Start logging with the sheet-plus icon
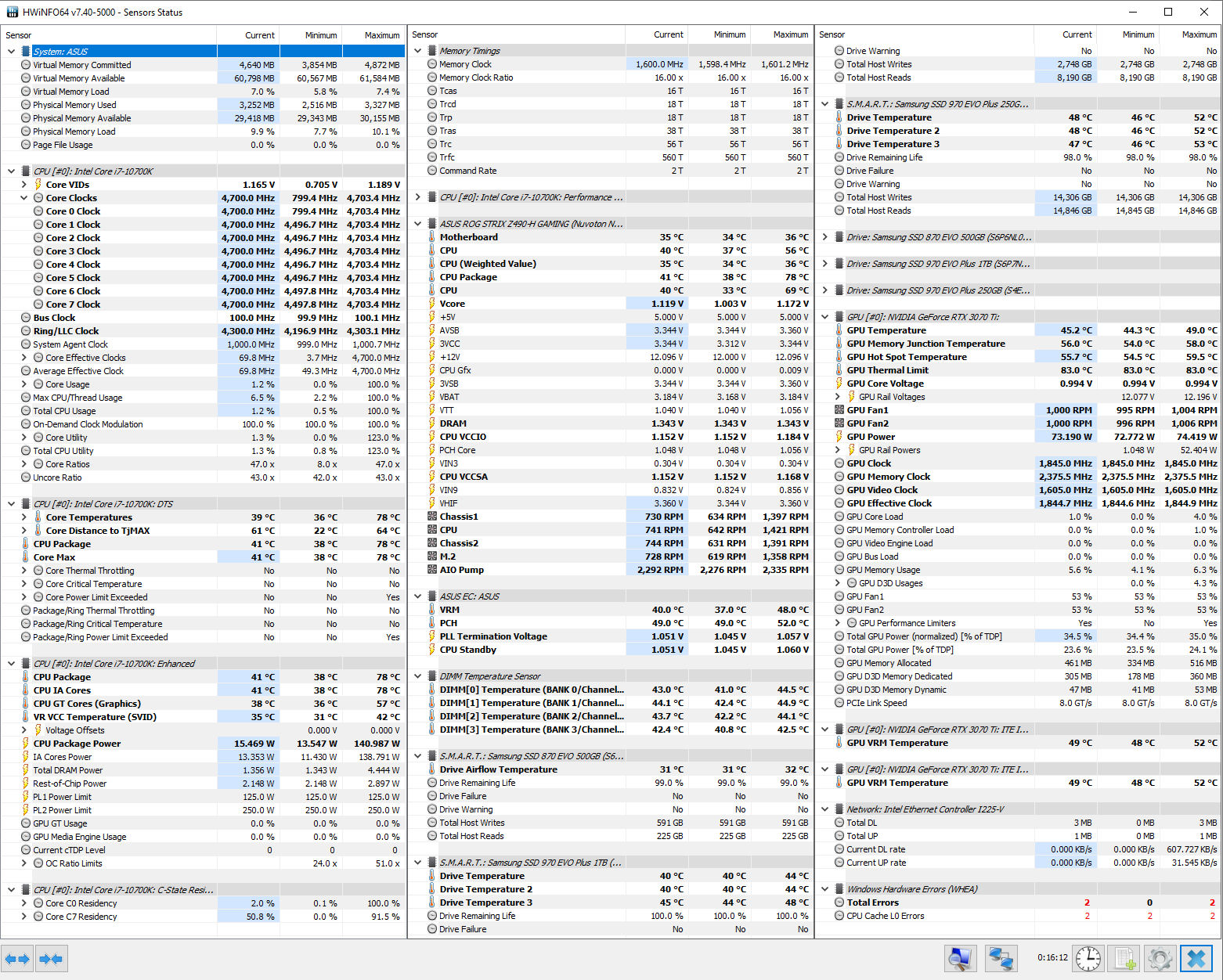This screenshot has width=1223, height=980. point(1124,959)
